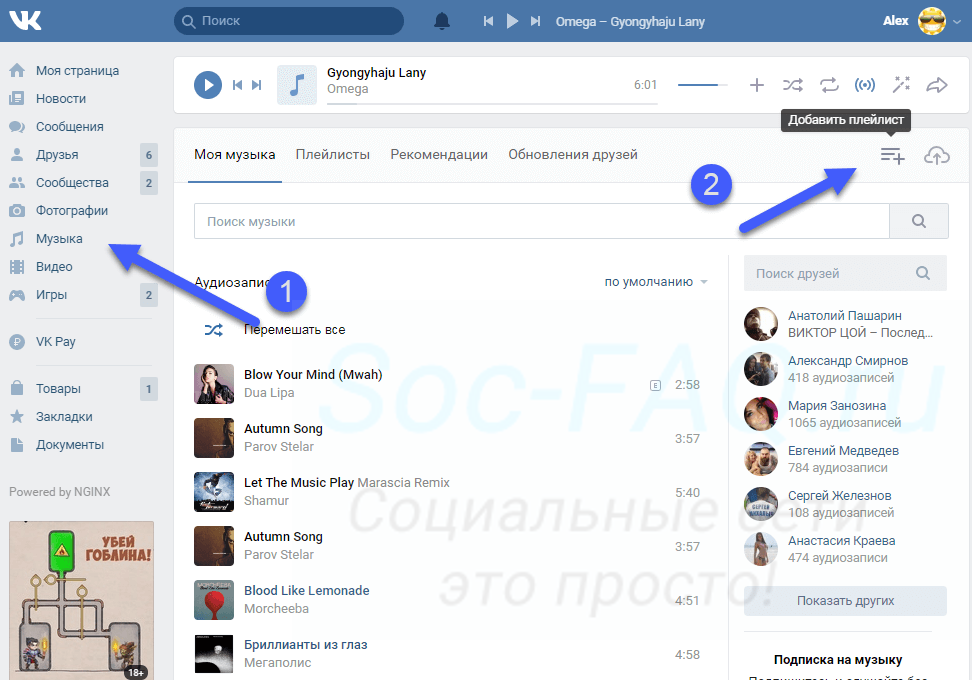The width and height of the screenshot is (972, 680).
Task: Click the Морcheeba artist link Morcheeba
Action: click(276, 609)
